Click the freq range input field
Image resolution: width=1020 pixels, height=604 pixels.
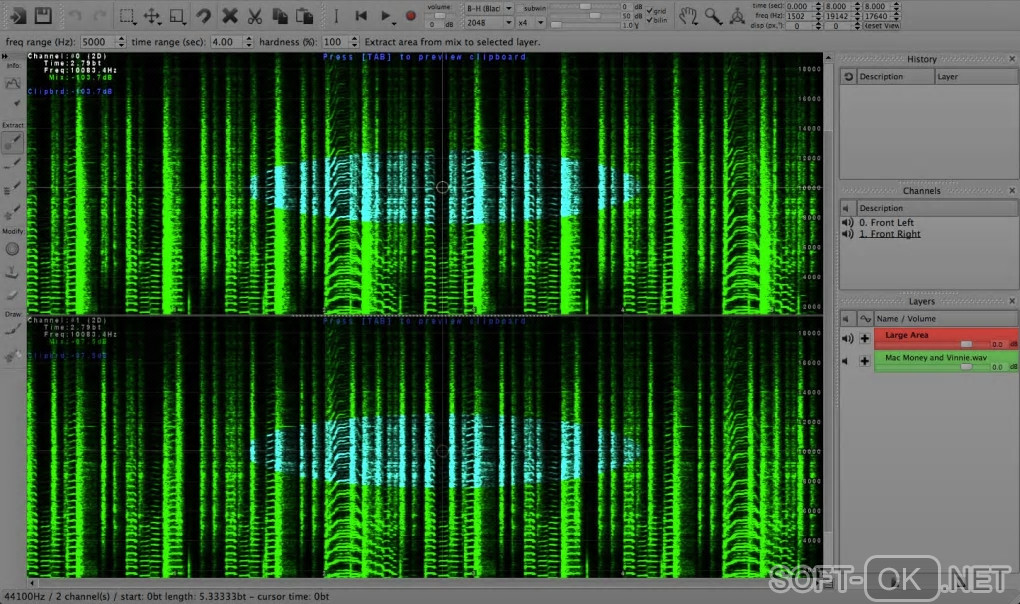coord(96,42)
